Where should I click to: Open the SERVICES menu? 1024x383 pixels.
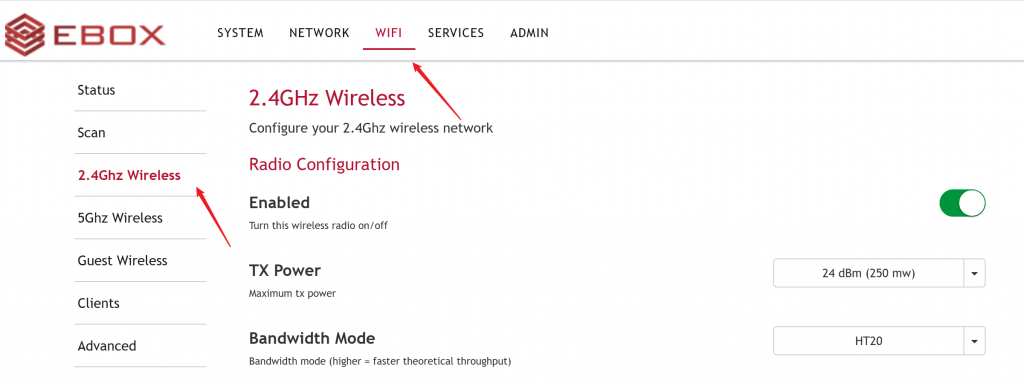click(x=456, y=33)
